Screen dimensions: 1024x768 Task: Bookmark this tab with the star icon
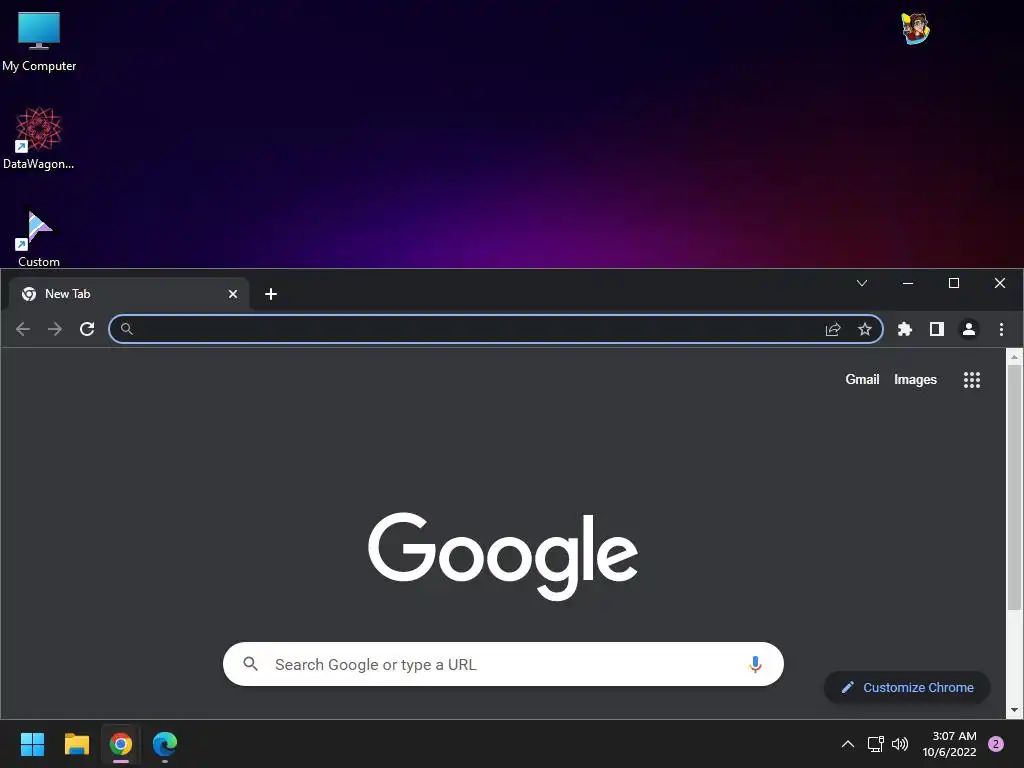tap(865, 329)
